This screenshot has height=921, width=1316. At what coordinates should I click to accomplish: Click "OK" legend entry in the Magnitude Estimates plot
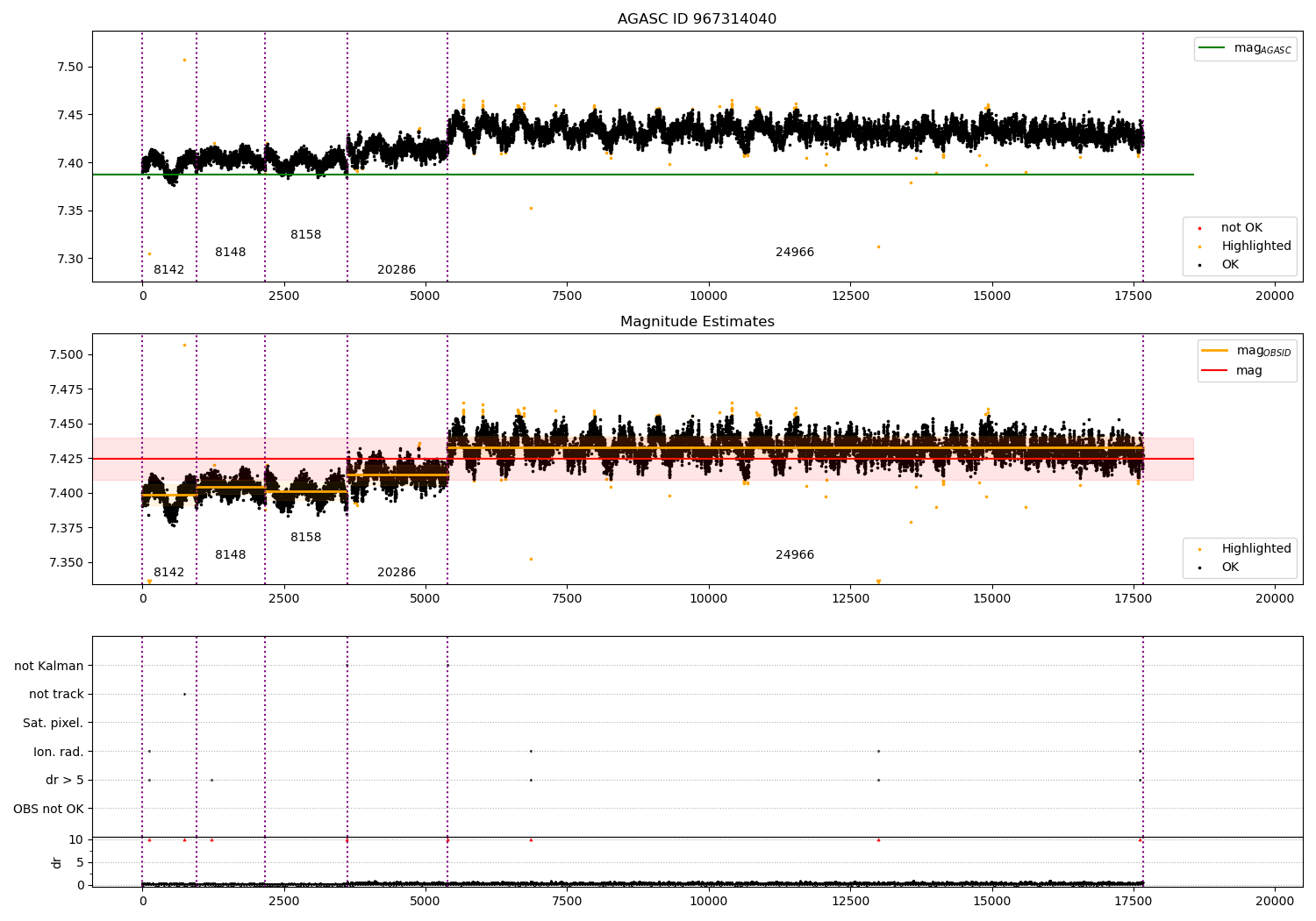point(1219,567)
